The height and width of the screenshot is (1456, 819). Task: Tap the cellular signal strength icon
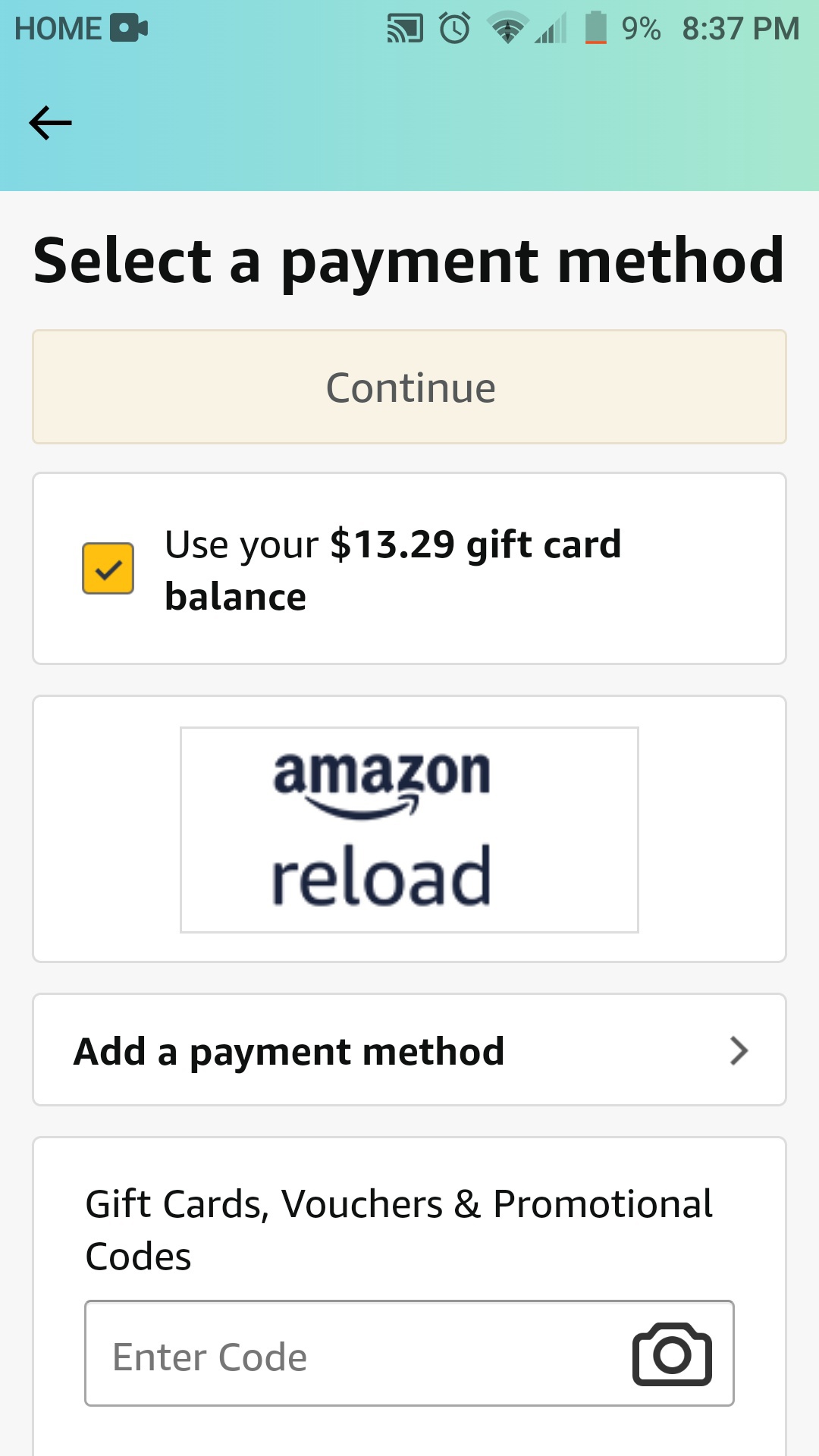tap(551, 29)
